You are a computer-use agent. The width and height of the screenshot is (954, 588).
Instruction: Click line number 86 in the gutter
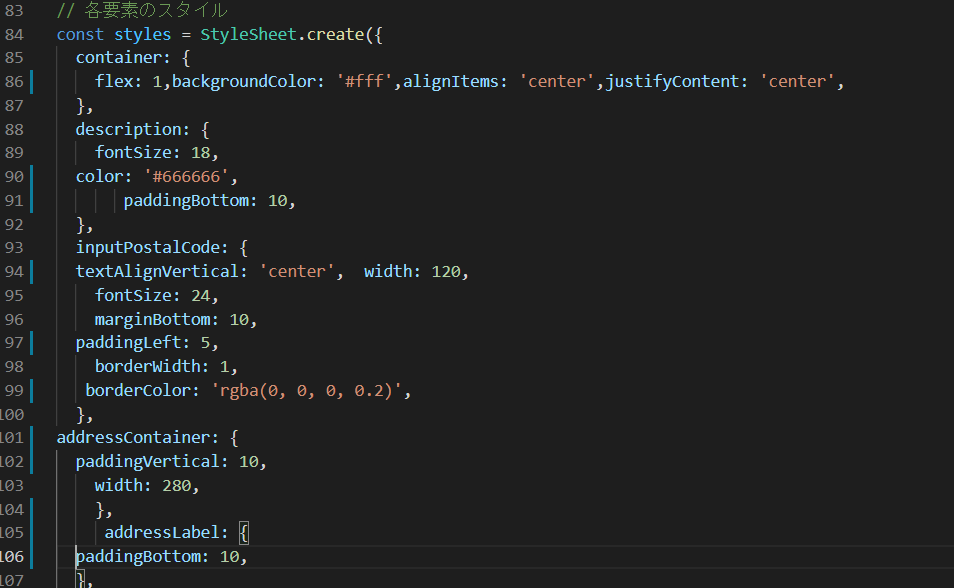click(14, 82)
